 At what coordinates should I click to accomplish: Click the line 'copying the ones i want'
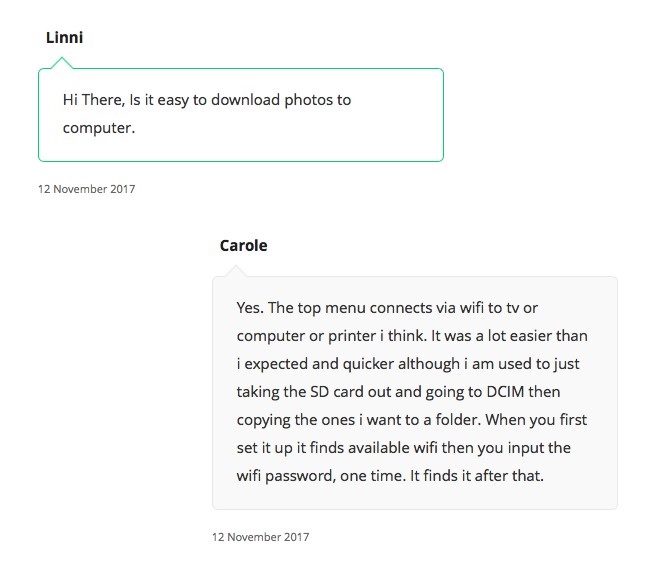click(x=411, y=420)
